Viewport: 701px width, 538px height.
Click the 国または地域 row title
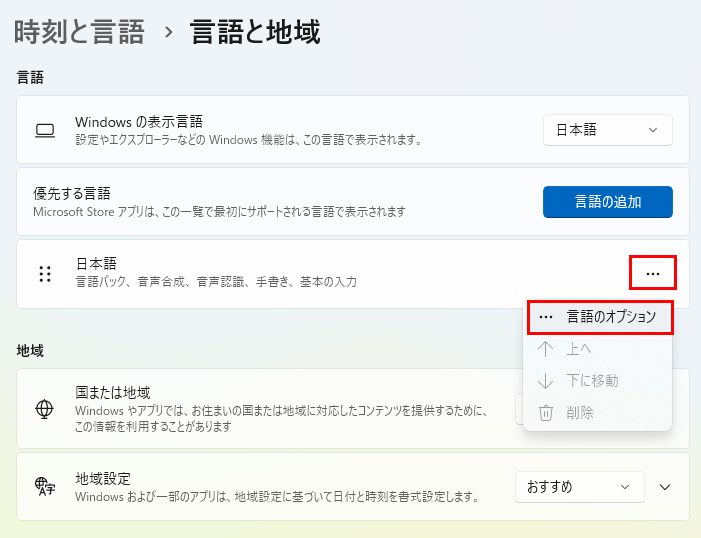tap(112, 391)
